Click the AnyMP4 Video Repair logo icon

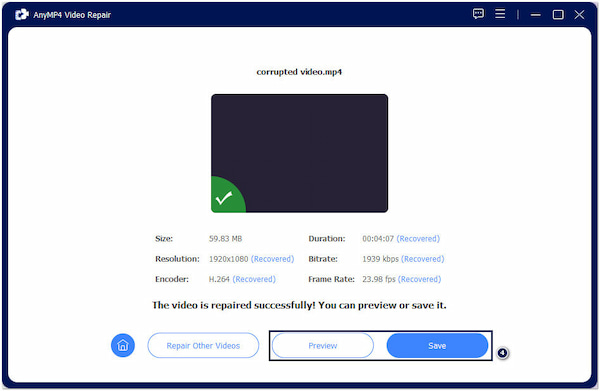tap(22, 15)
